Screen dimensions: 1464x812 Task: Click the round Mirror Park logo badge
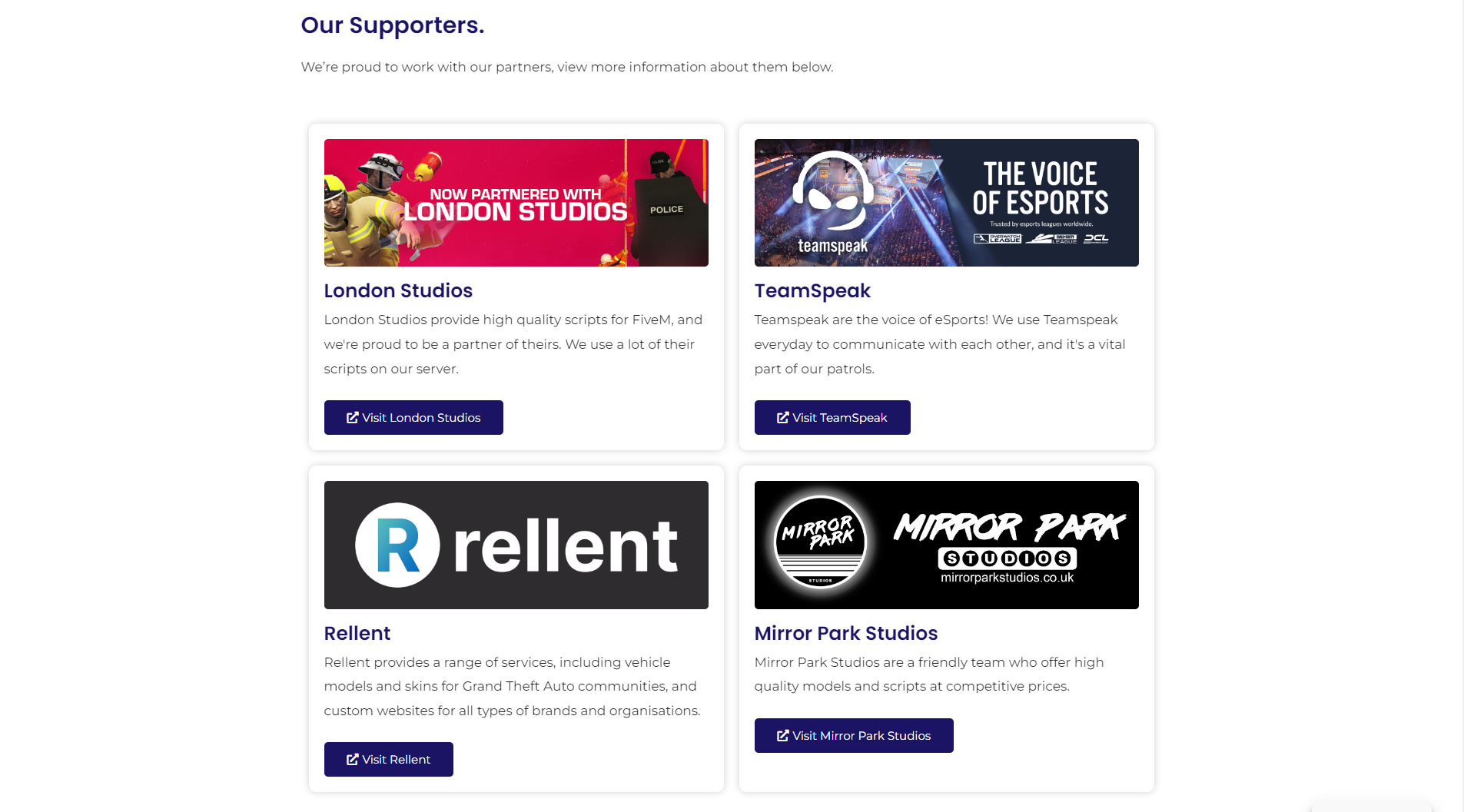pos(820,543)
